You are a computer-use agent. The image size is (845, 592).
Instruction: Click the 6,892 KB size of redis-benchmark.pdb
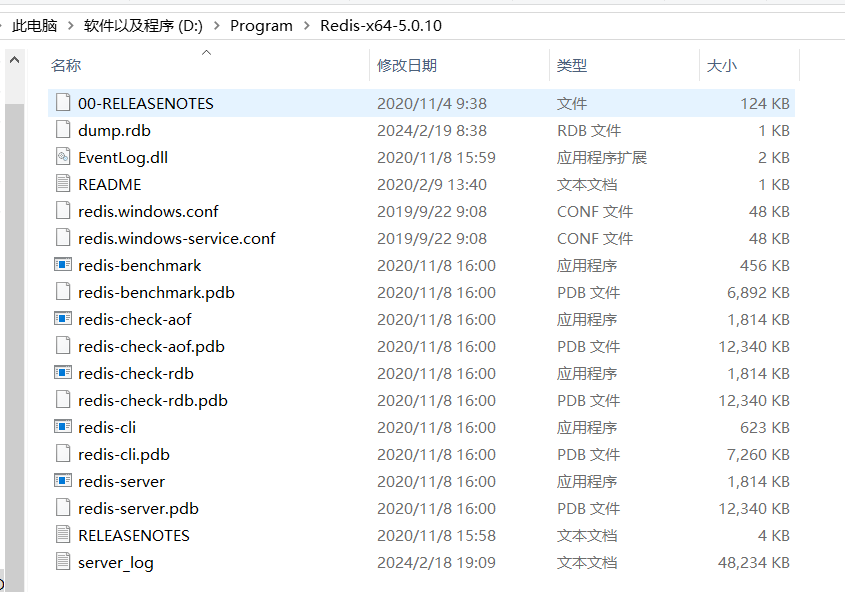(x=758, y=292)
